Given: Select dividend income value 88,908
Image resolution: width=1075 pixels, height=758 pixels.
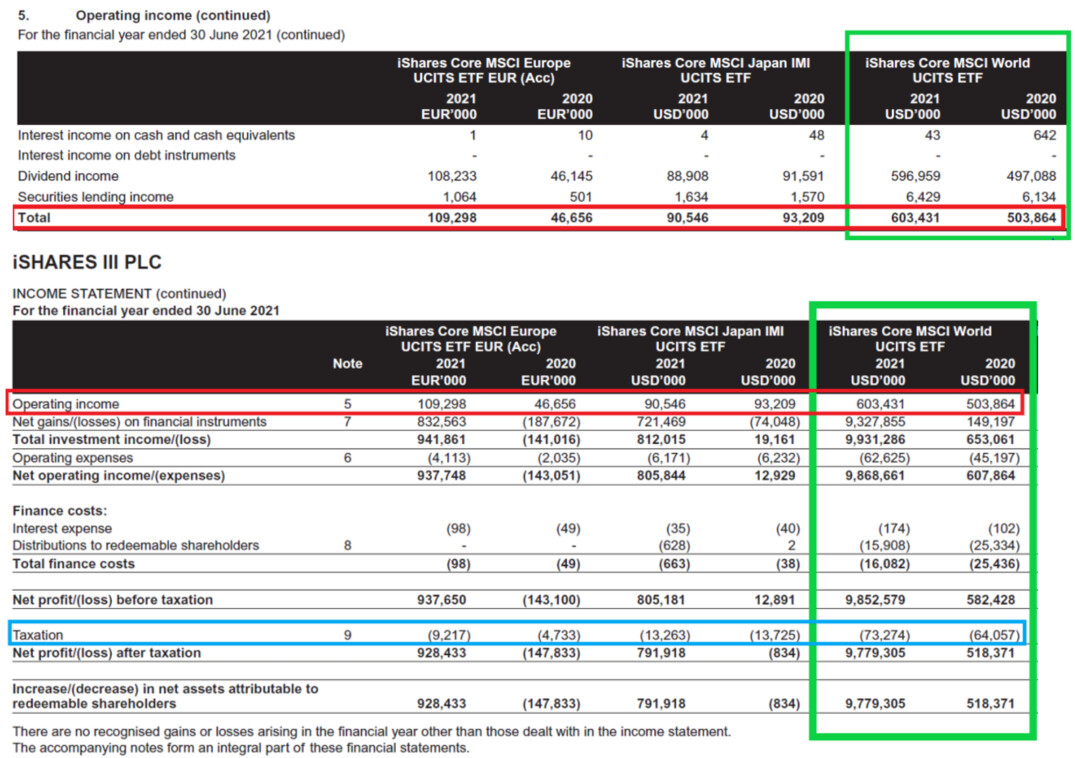Looking at the screenshot, I should [687, 176].
